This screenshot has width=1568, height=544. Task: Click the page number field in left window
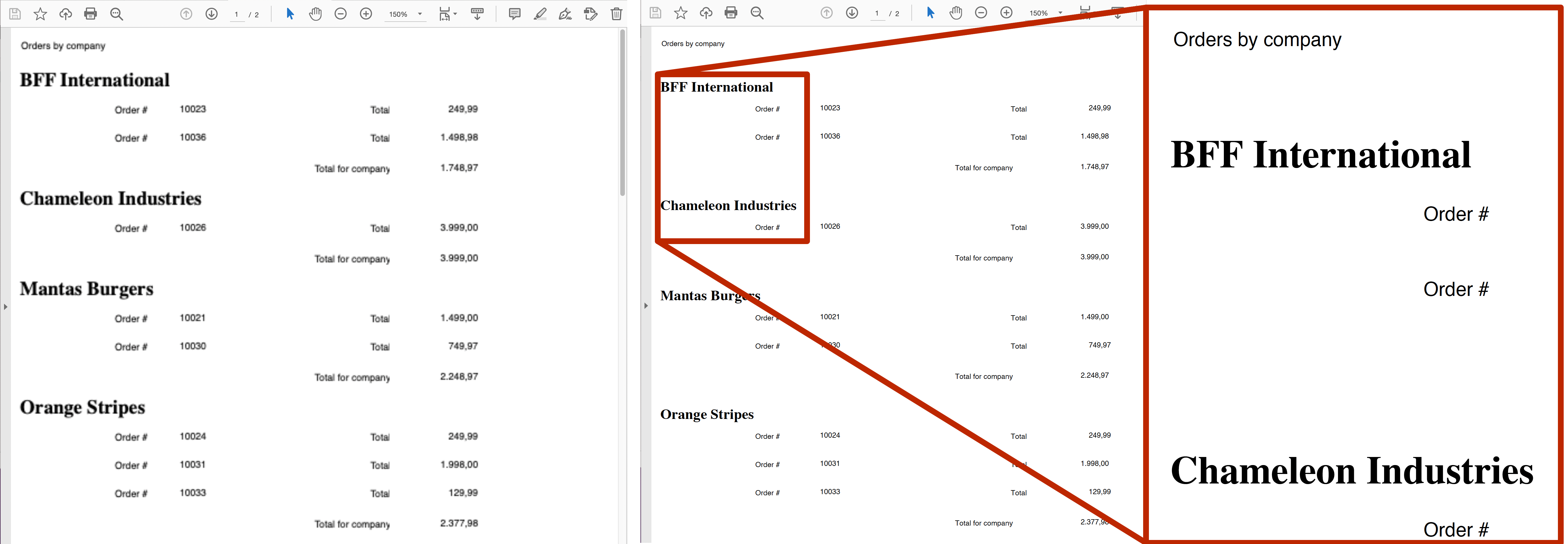(x=237, y=14)
